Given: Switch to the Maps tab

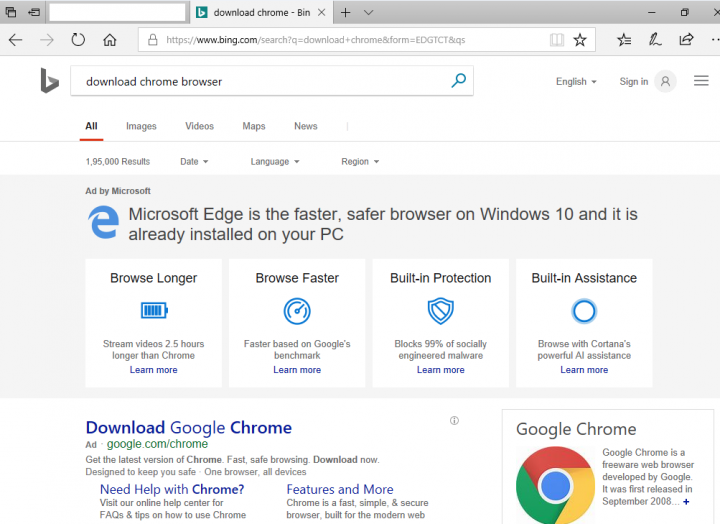Looking at the screenshot, I should tap(254, 126).
